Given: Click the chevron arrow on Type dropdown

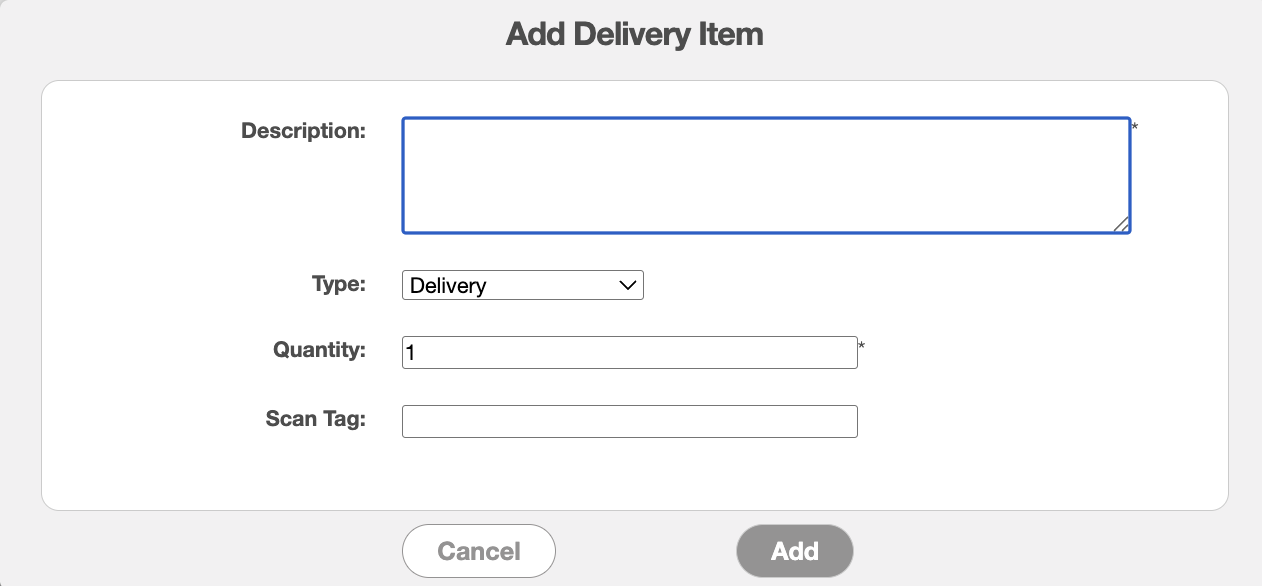Looking at the screenshot, I should coord(628,285).
